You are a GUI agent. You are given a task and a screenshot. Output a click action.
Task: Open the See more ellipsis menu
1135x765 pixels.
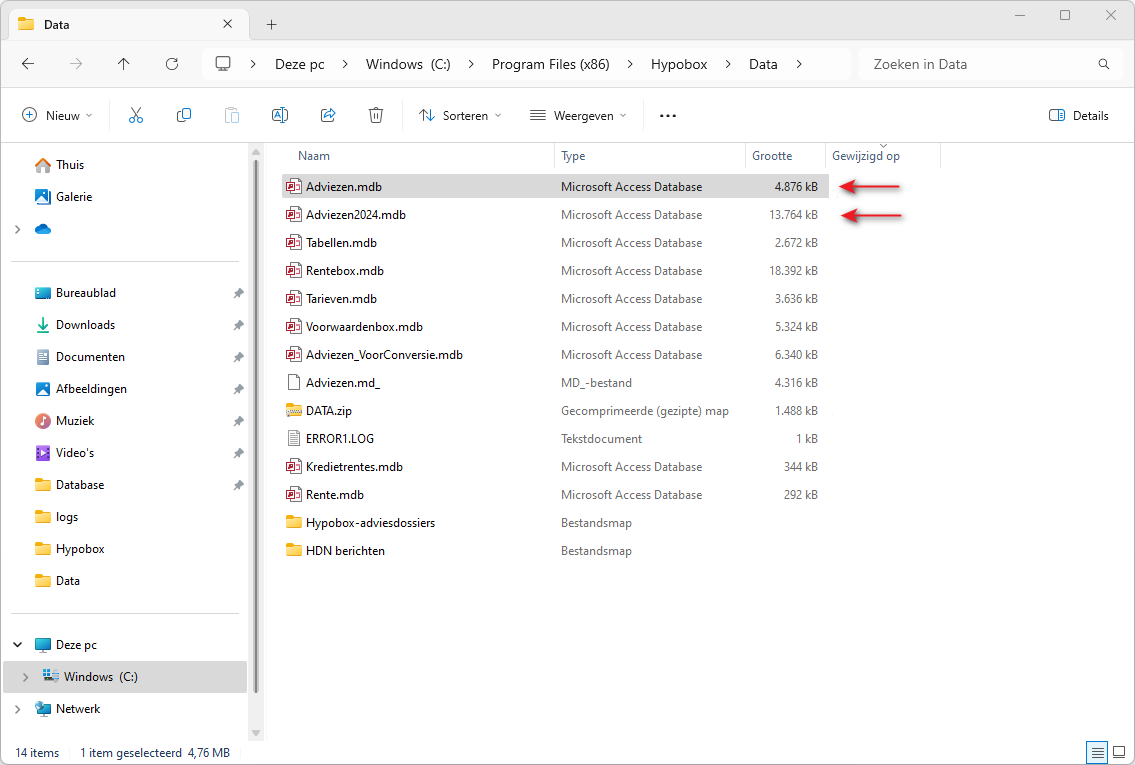coord(667,116)
